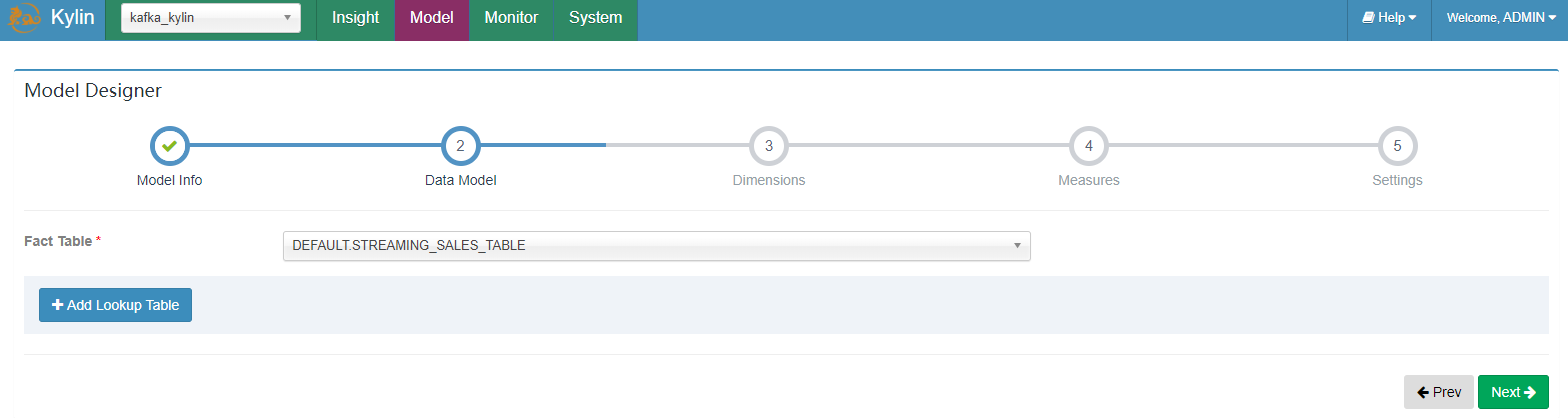Open the Welcome, ADMIN user menu

click(x=1502, y=18)
